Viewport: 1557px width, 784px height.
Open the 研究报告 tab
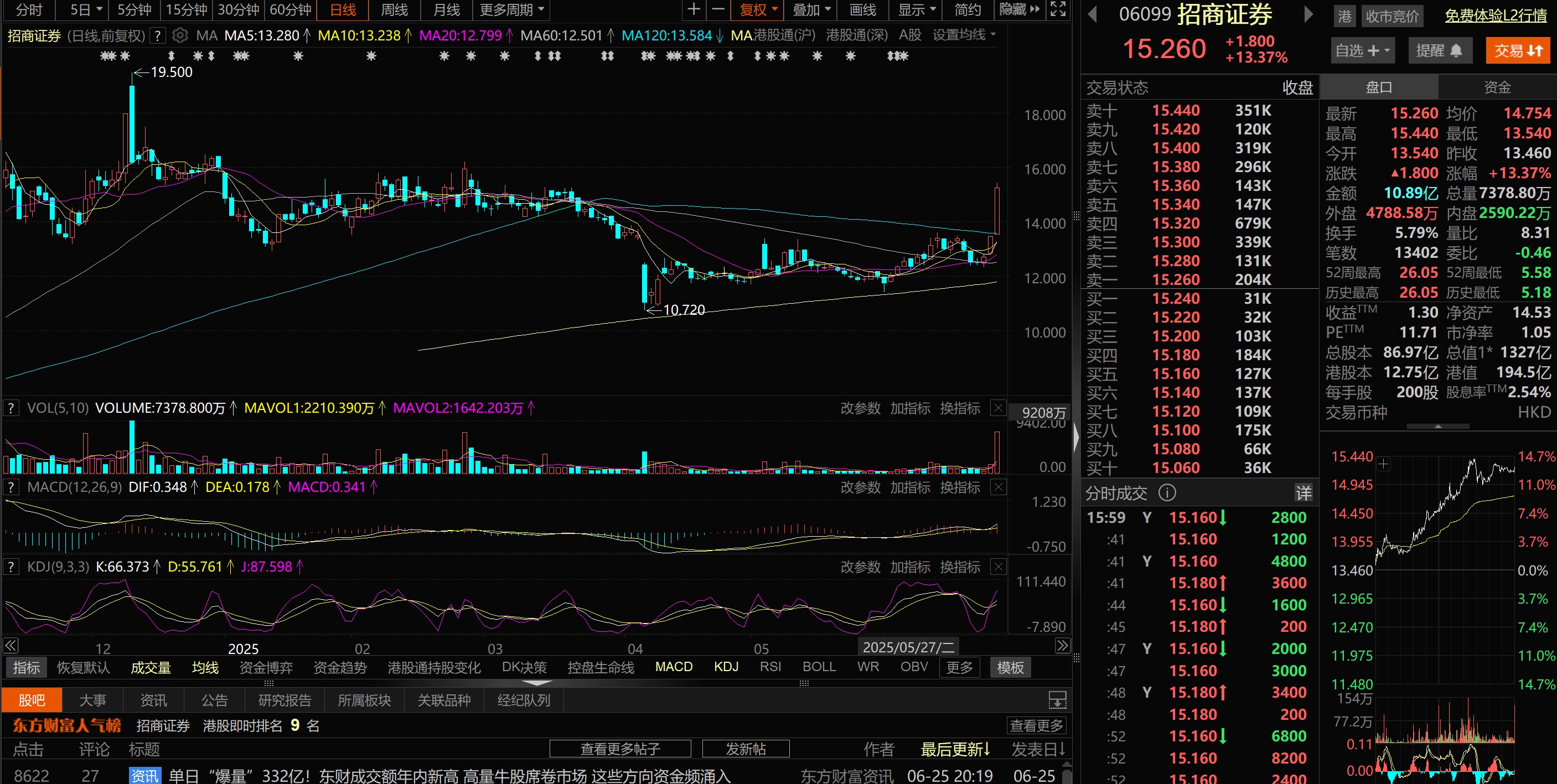pyautogui.click(x=284, y=700)
